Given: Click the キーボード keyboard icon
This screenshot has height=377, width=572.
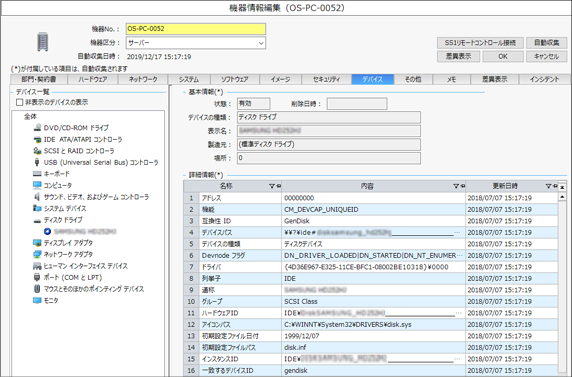Looking at the screenshot, I should point(37,174).
